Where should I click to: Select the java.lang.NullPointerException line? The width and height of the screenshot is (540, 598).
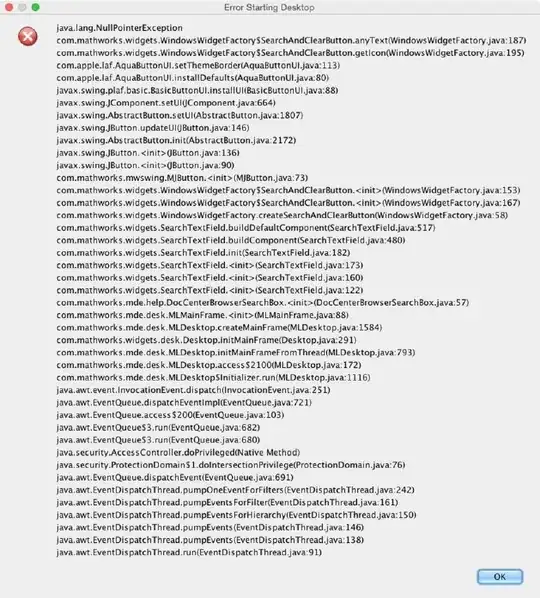click(119, 28)
